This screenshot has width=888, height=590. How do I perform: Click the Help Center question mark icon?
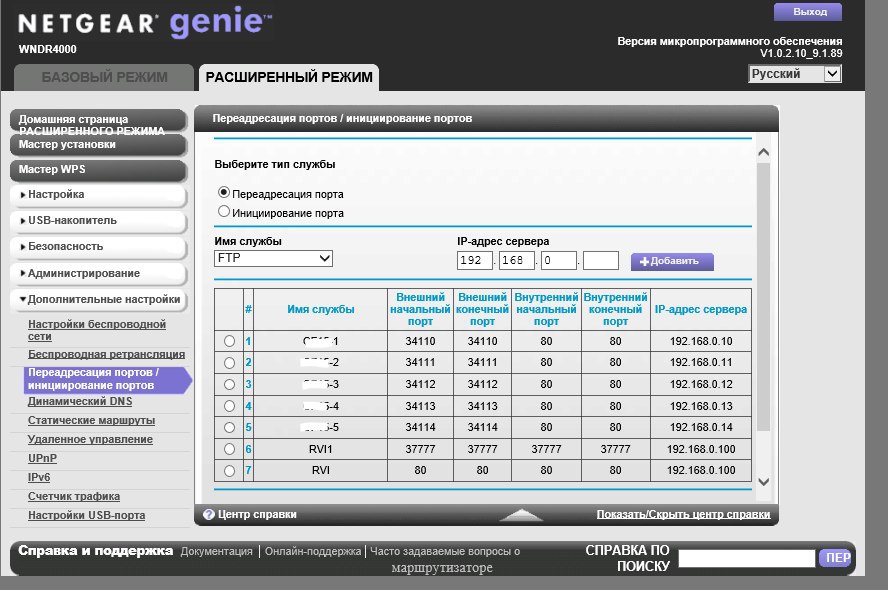click(x=209, y=514)
